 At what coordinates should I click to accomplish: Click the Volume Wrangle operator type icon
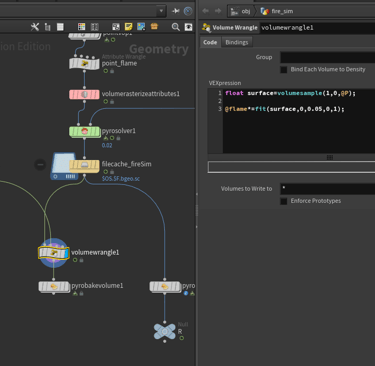click(206, 27)
